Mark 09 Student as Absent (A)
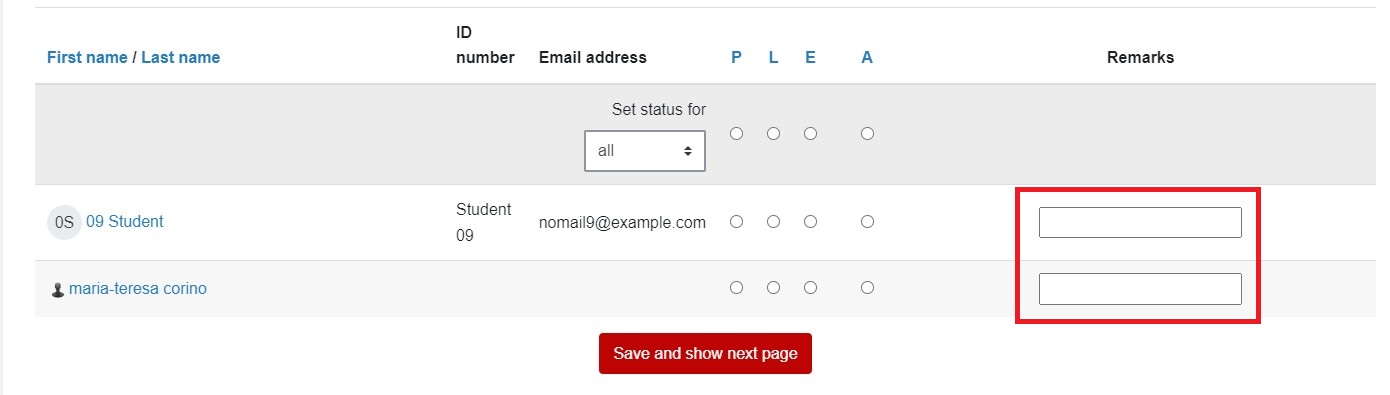The image size is (1390, 395). [868, 222]
